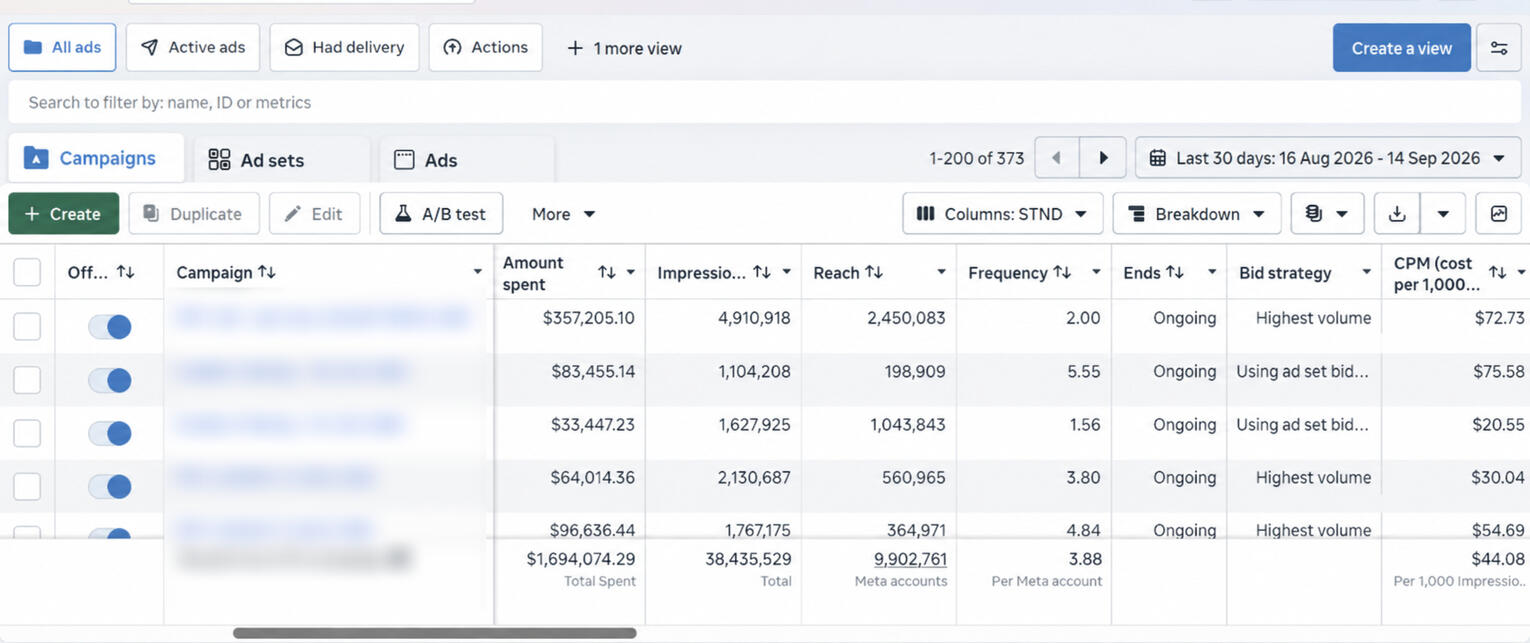This screenshot has width=1530, height=643.
Task: Turn off the $64,014.36 campaign toggle
Action: coord(110,486)
